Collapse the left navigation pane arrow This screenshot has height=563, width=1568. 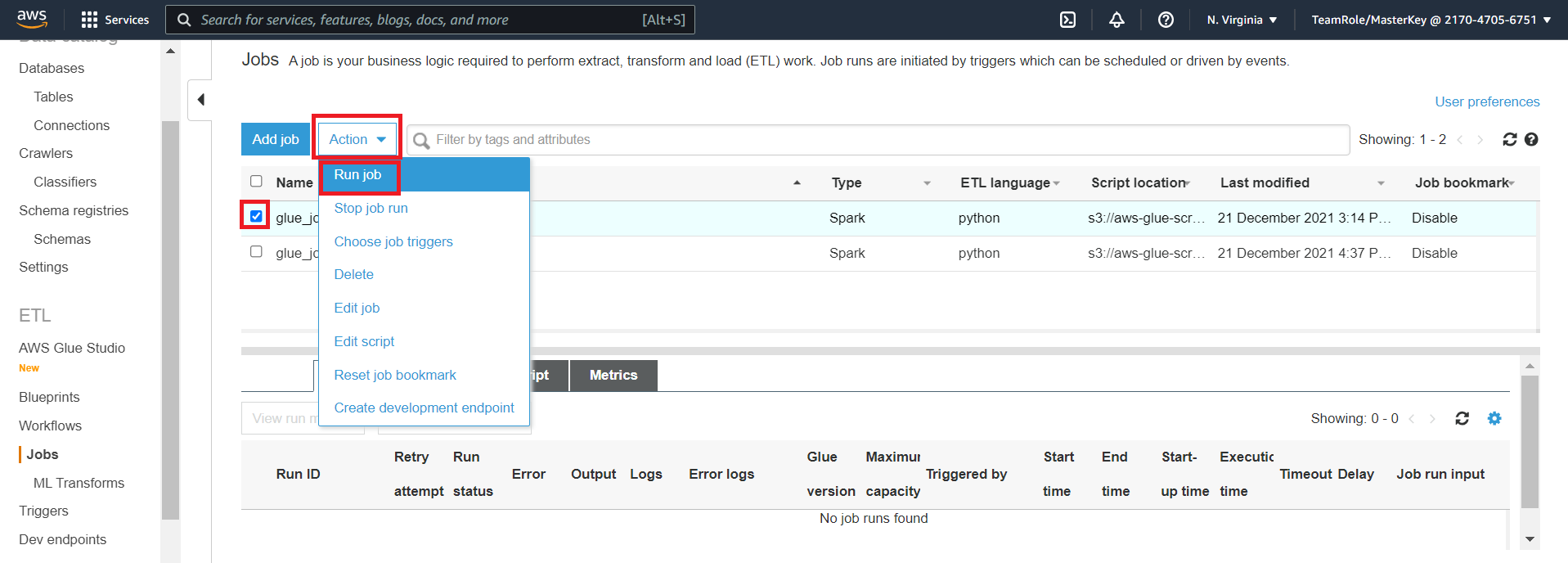click(x=200, y=100)
